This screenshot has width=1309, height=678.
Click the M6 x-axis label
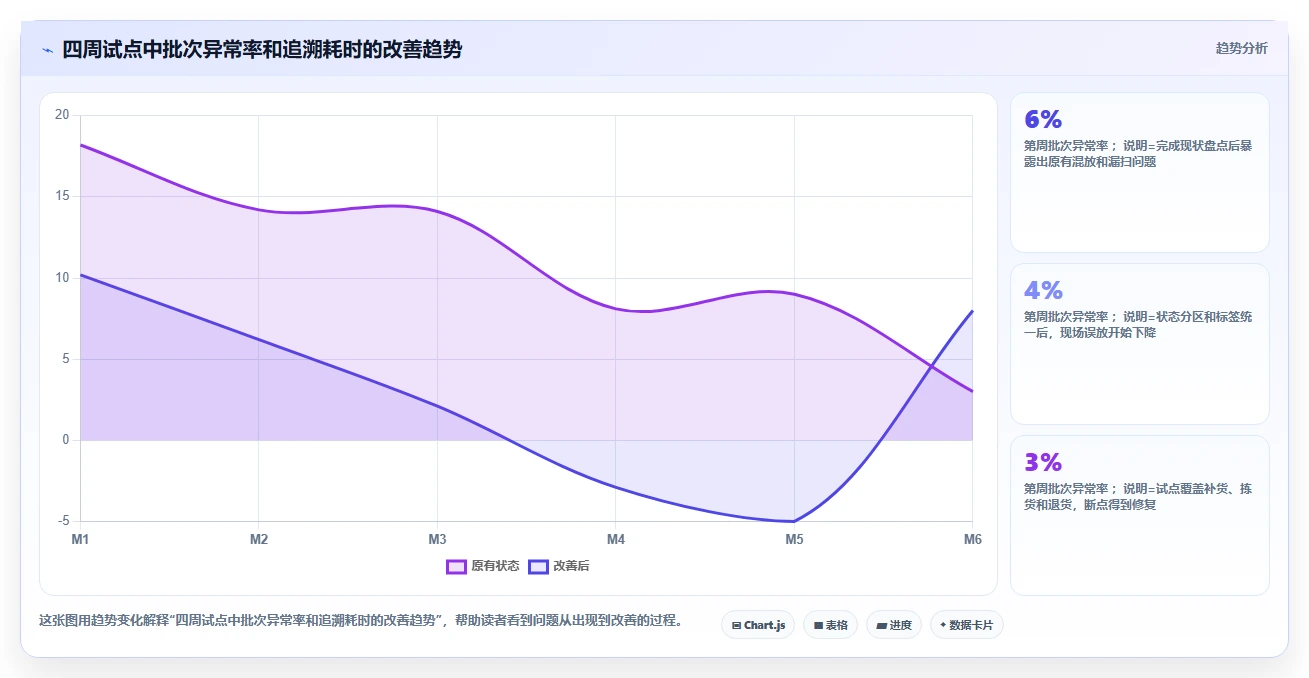(972, 539)
